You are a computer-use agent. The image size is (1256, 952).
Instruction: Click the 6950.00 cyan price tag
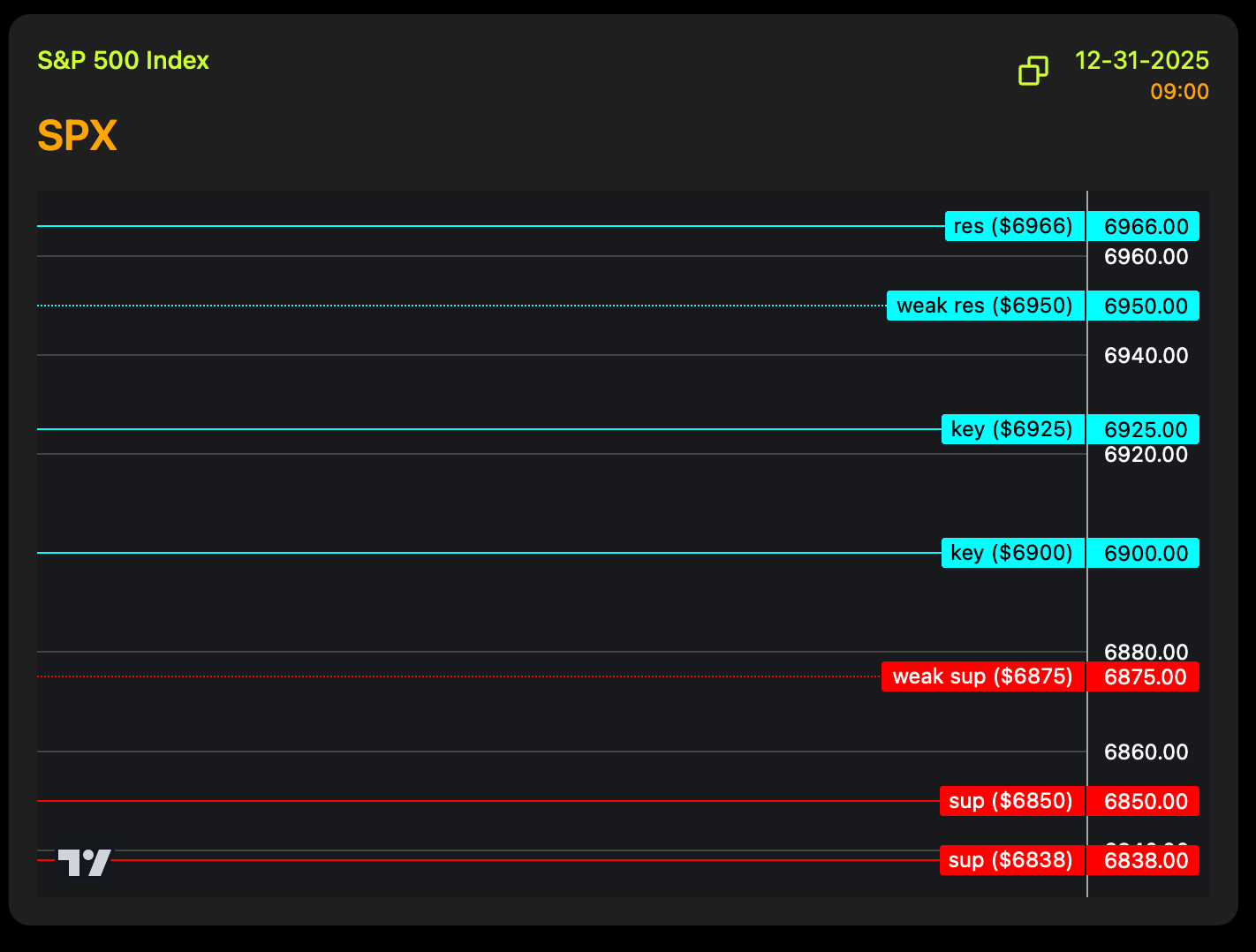tap(1145, 306)
